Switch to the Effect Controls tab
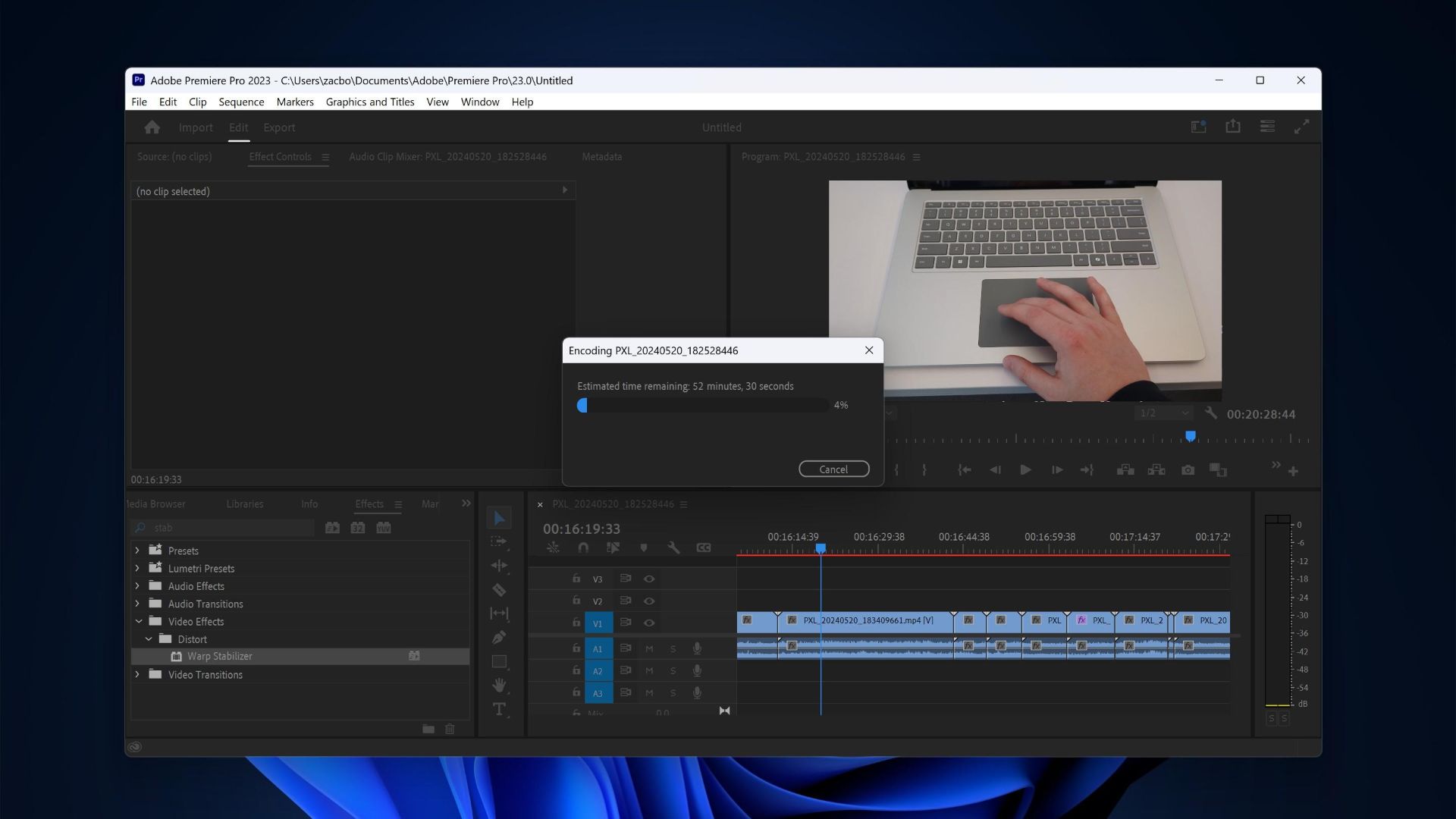 pos(279,156)
